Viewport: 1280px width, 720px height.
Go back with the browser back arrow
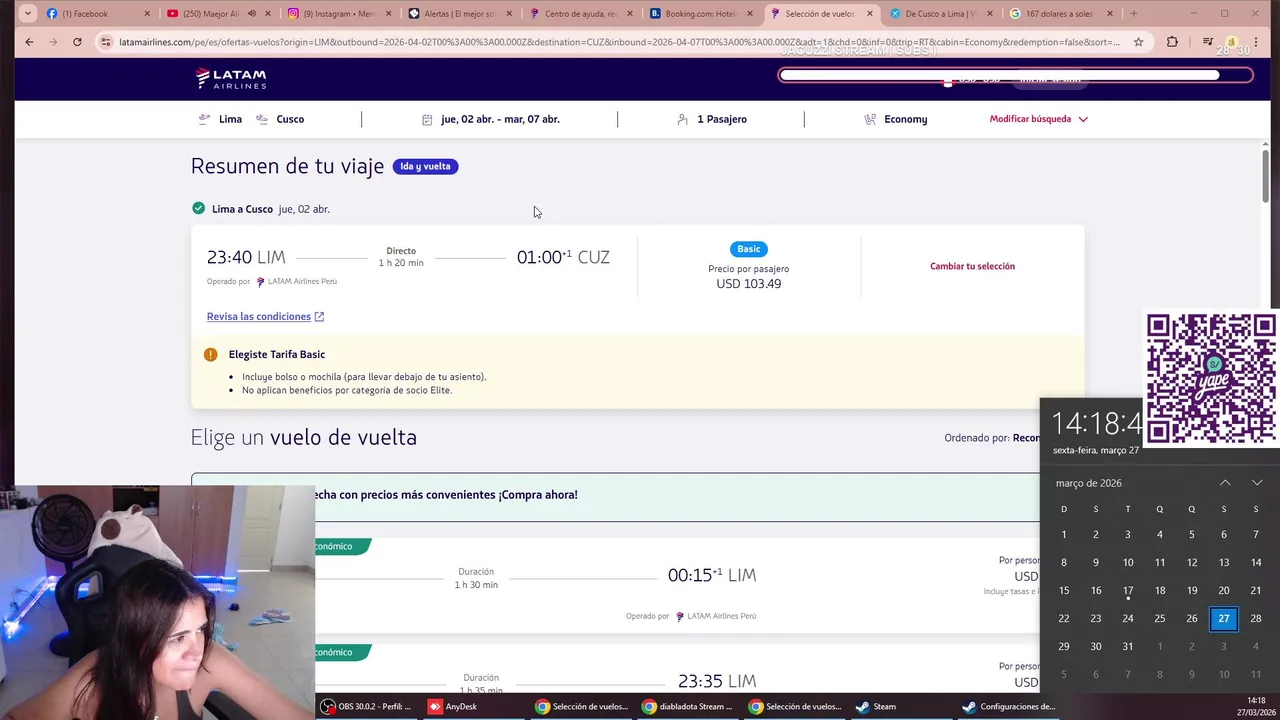coord(29,42)
